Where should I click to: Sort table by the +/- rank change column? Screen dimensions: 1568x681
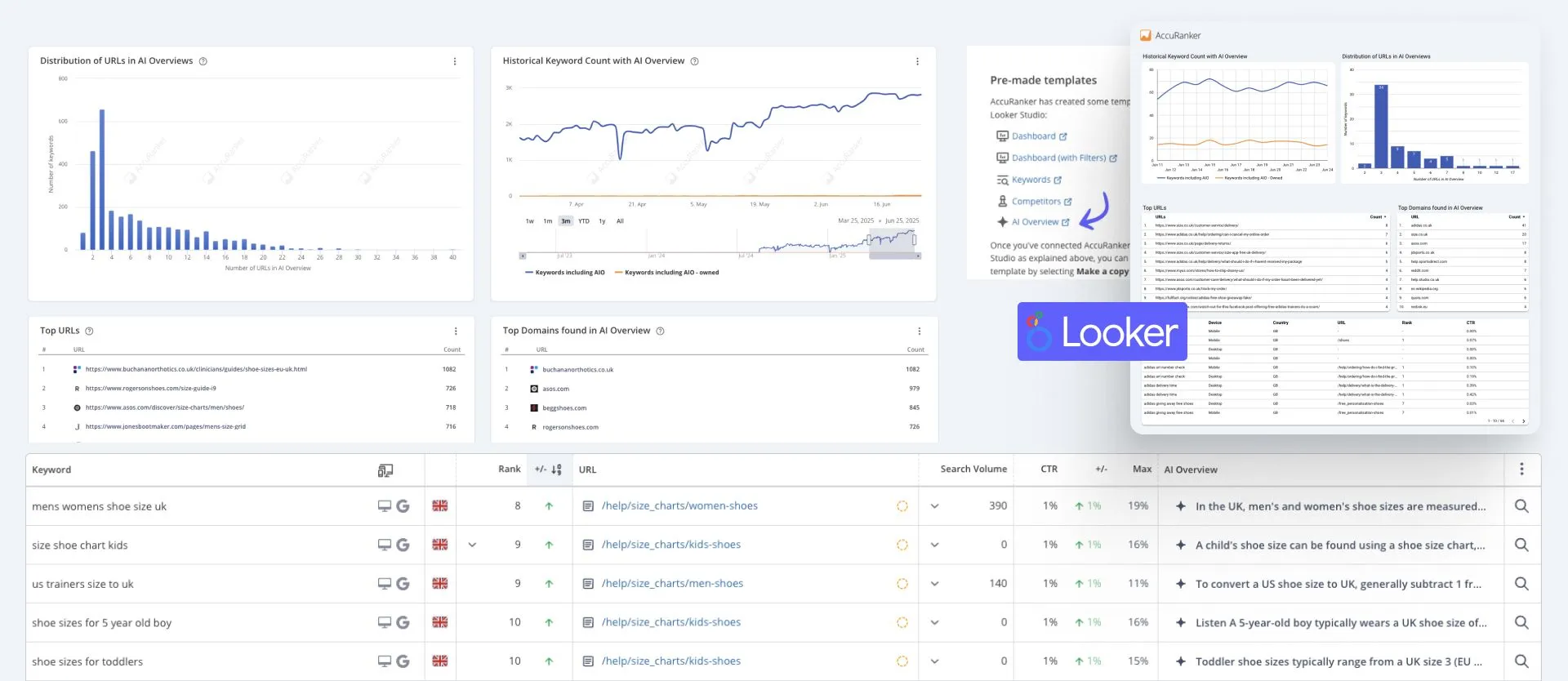(548, 470)
